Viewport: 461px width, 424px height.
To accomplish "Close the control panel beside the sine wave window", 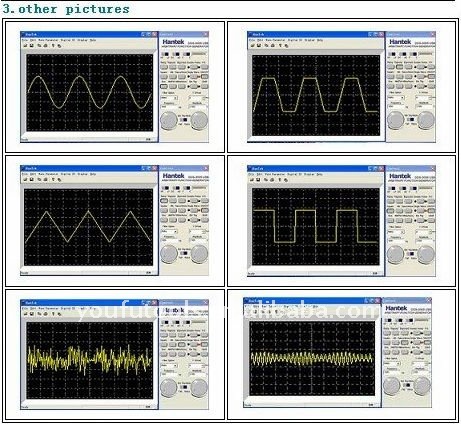I will (x=206, y=34).
